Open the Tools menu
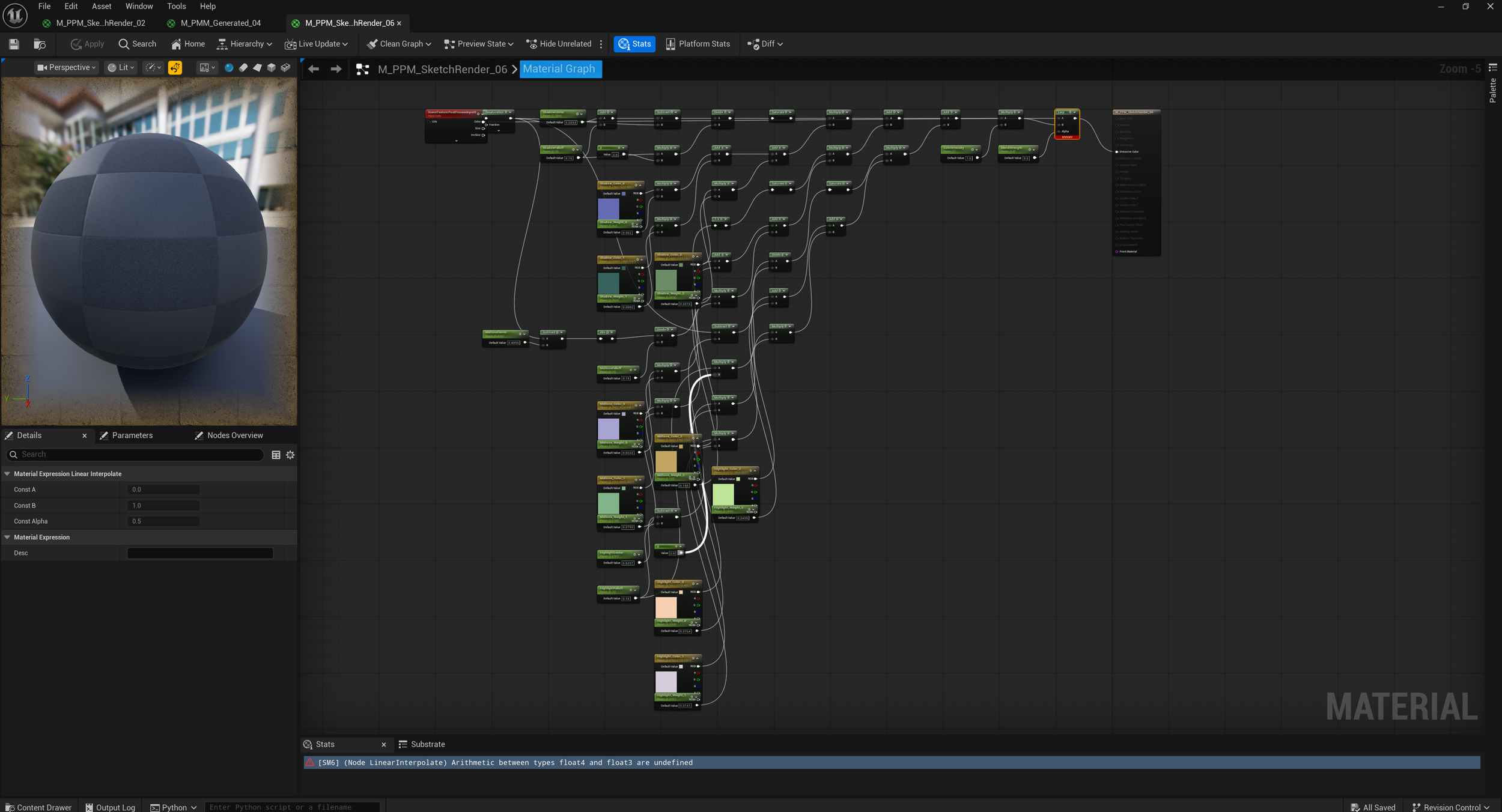The width and height of the screenshot is (1502, 812). pyautogui.click(x=176, y=6)
